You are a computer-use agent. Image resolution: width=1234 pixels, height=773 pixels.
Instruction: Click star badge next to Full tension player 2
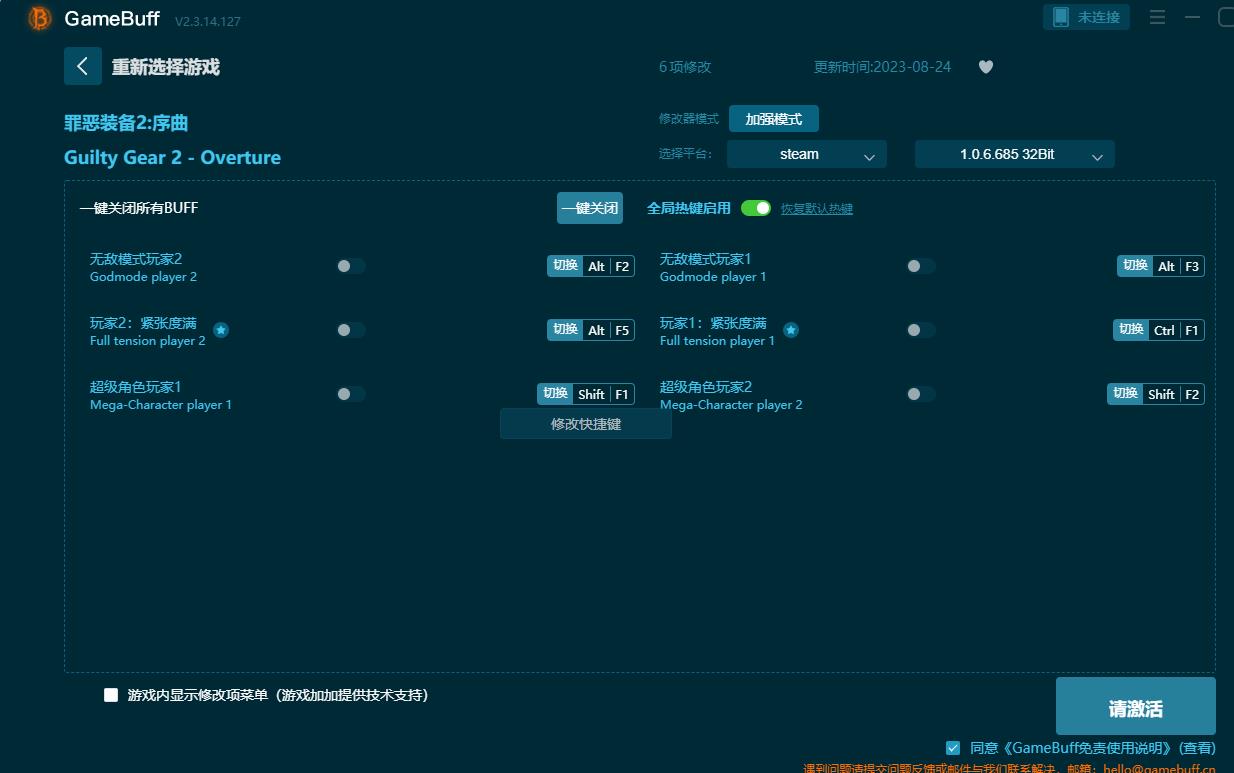pos(221,330)
